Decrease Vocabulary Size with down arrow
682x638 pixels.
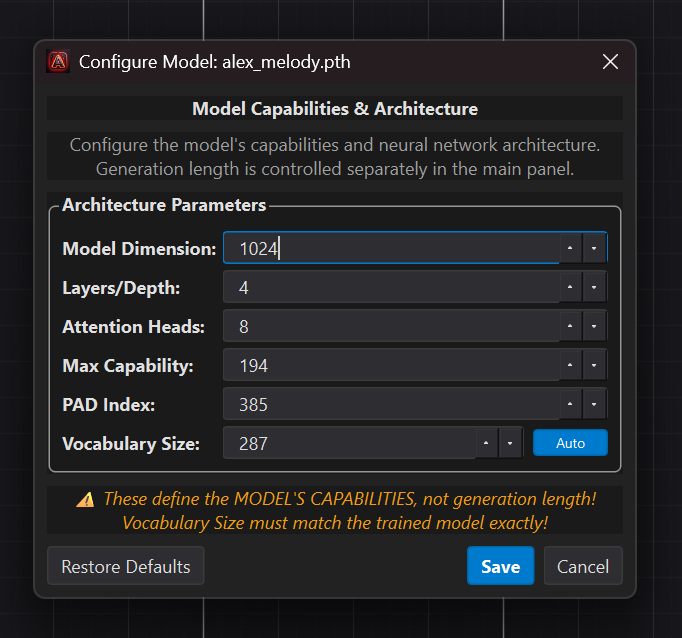pos(510,443)
